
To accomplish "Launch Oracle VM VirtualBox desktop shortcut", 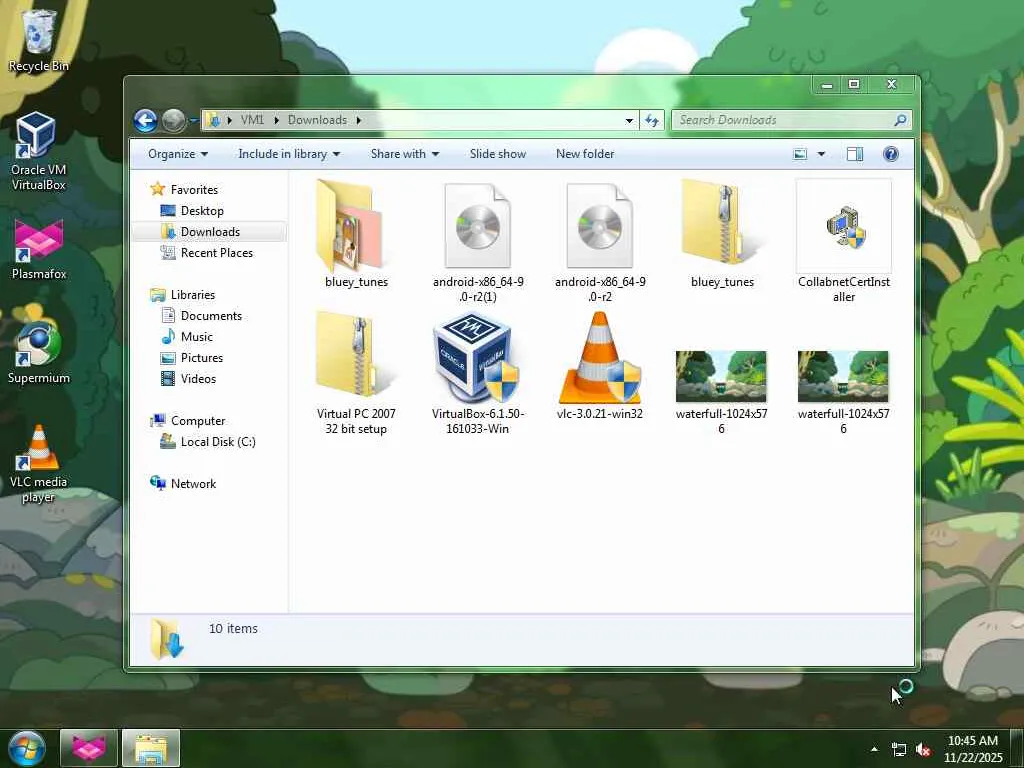I will tap(39, 152).
